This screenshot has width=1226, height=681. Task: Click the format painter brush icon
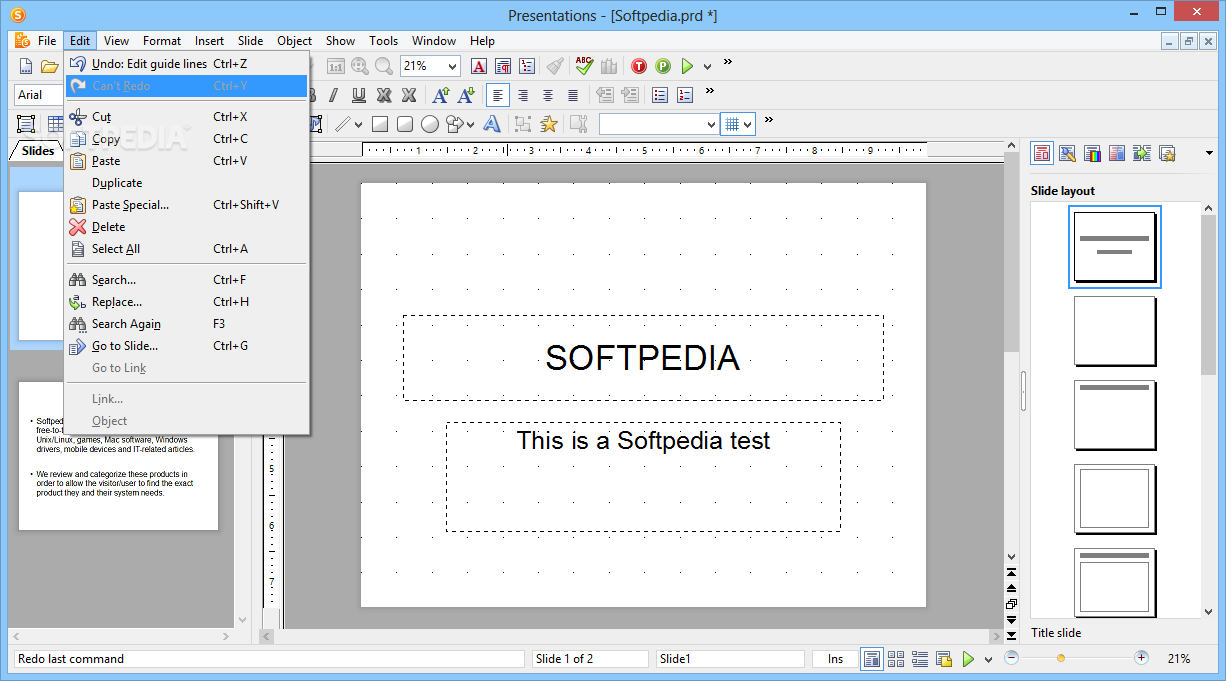555,66
